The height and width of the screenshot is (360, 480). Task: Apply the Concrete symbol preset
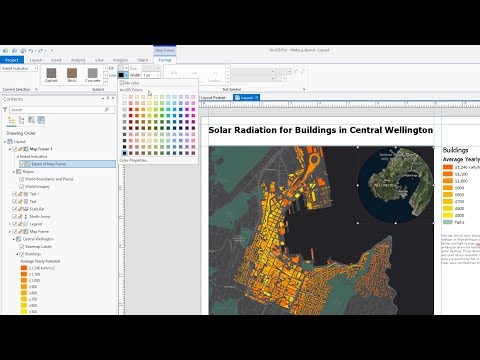93,75
